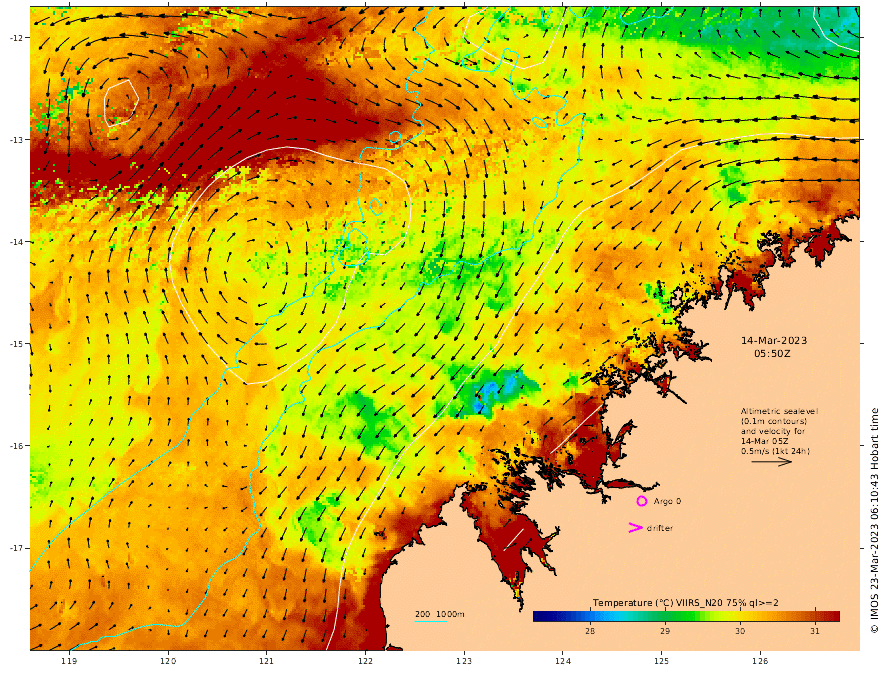
Task: Click longitude axis label 124
Action: click(563, 661)
